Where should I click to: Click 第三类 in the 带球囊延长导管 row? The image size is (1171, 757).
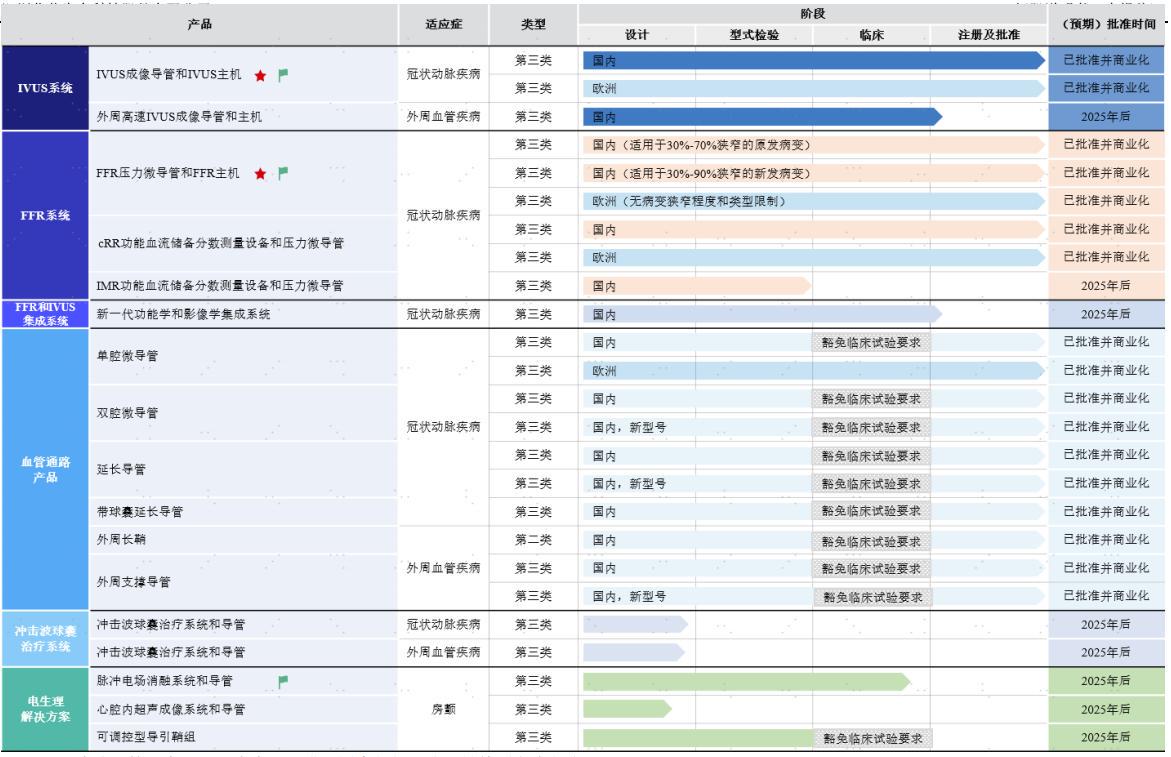(533, 511)
